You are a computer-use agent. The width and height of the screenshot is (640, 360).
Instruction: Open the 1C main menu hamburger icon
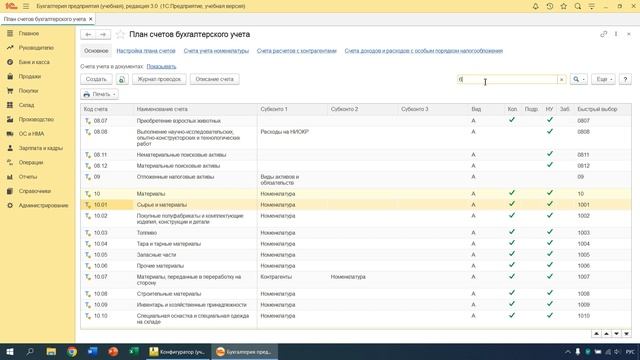tap(26, 6)
